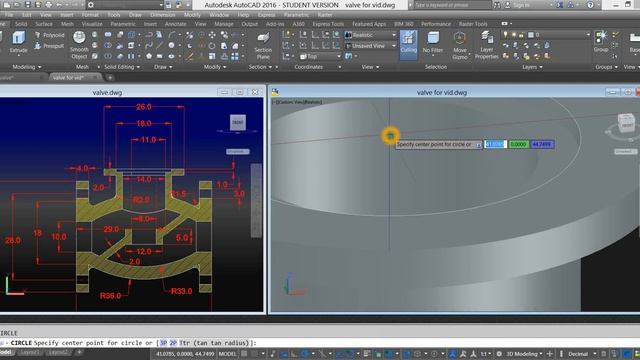Click the Move Gizmo tool

pos(460,45)
